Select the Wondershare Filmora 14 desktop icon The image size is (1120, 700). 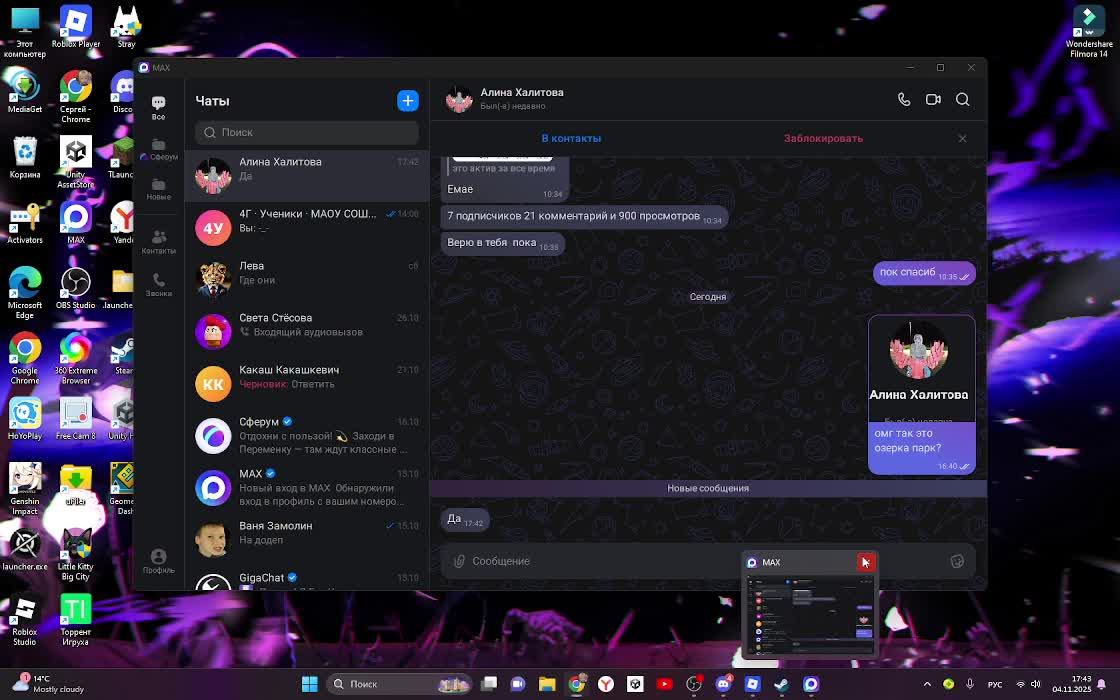point(1089,31)
